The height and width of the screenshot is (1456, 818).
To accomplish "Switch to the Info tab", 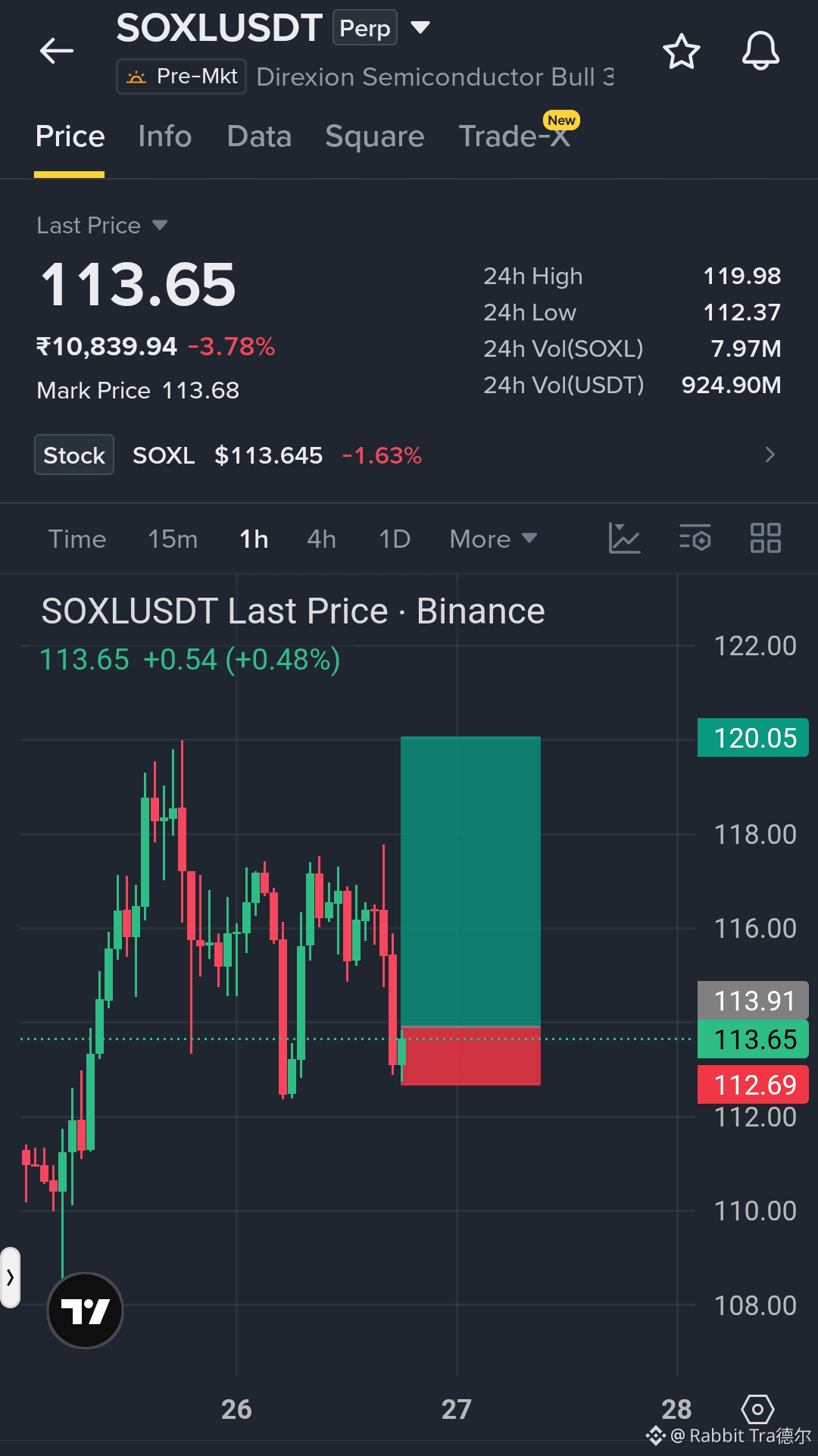I will (165, 136).
